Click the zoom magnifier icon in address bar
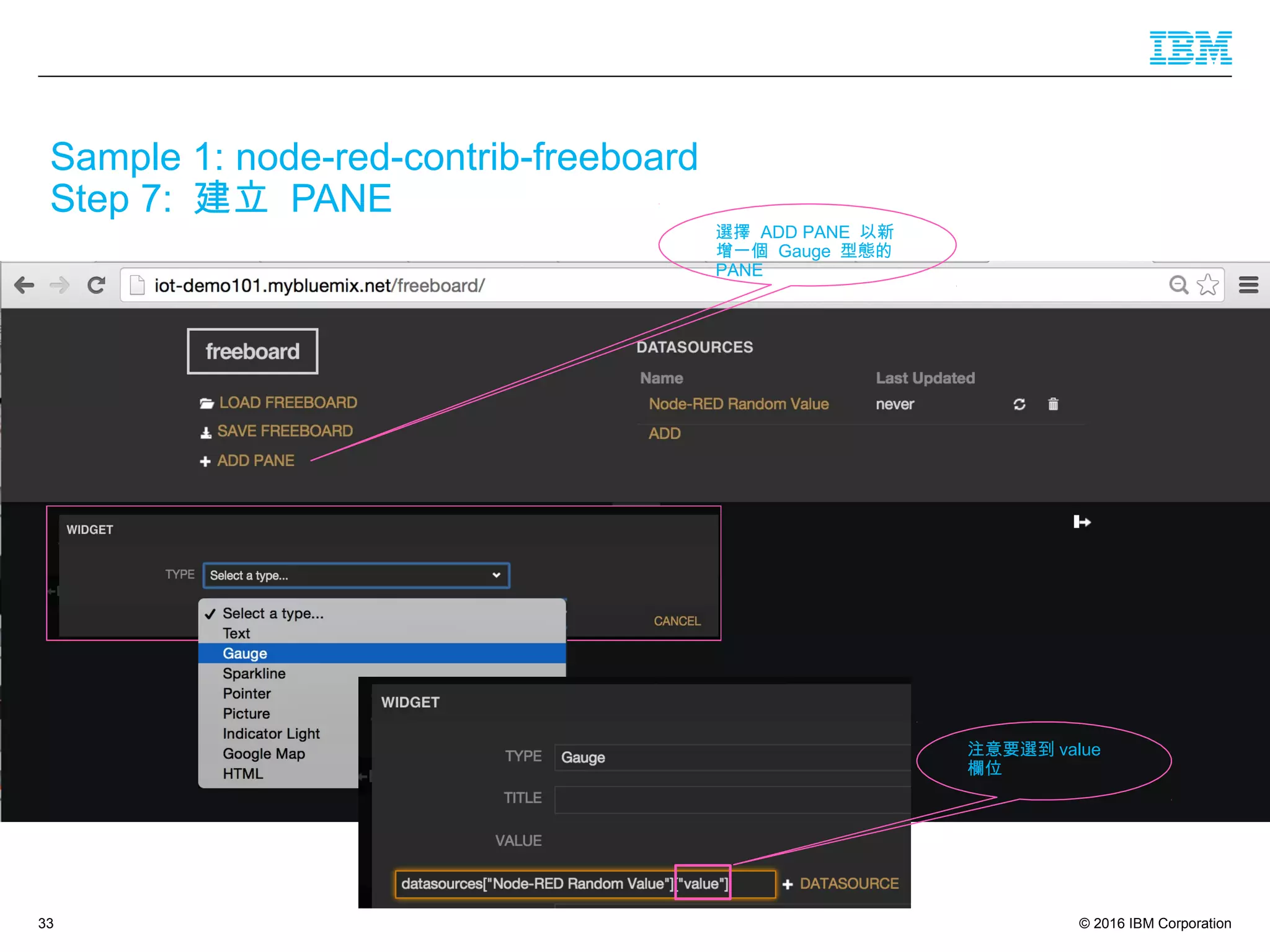This screenshot has width=1270, height=952. pyautogui.click(x=1178, y=285)
